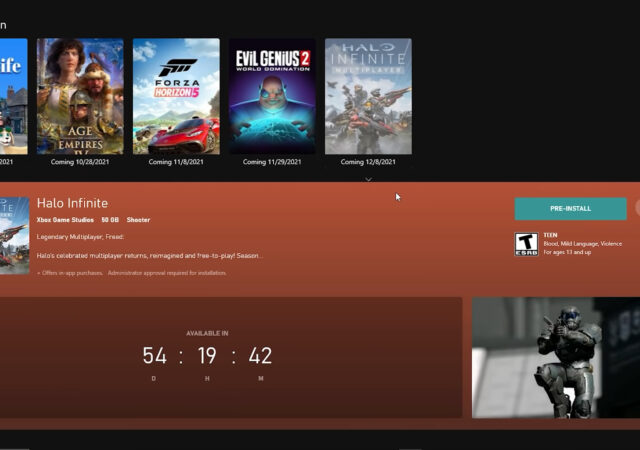
Task: Click the Coming 12/8/2021 release label
Action: 368,162
